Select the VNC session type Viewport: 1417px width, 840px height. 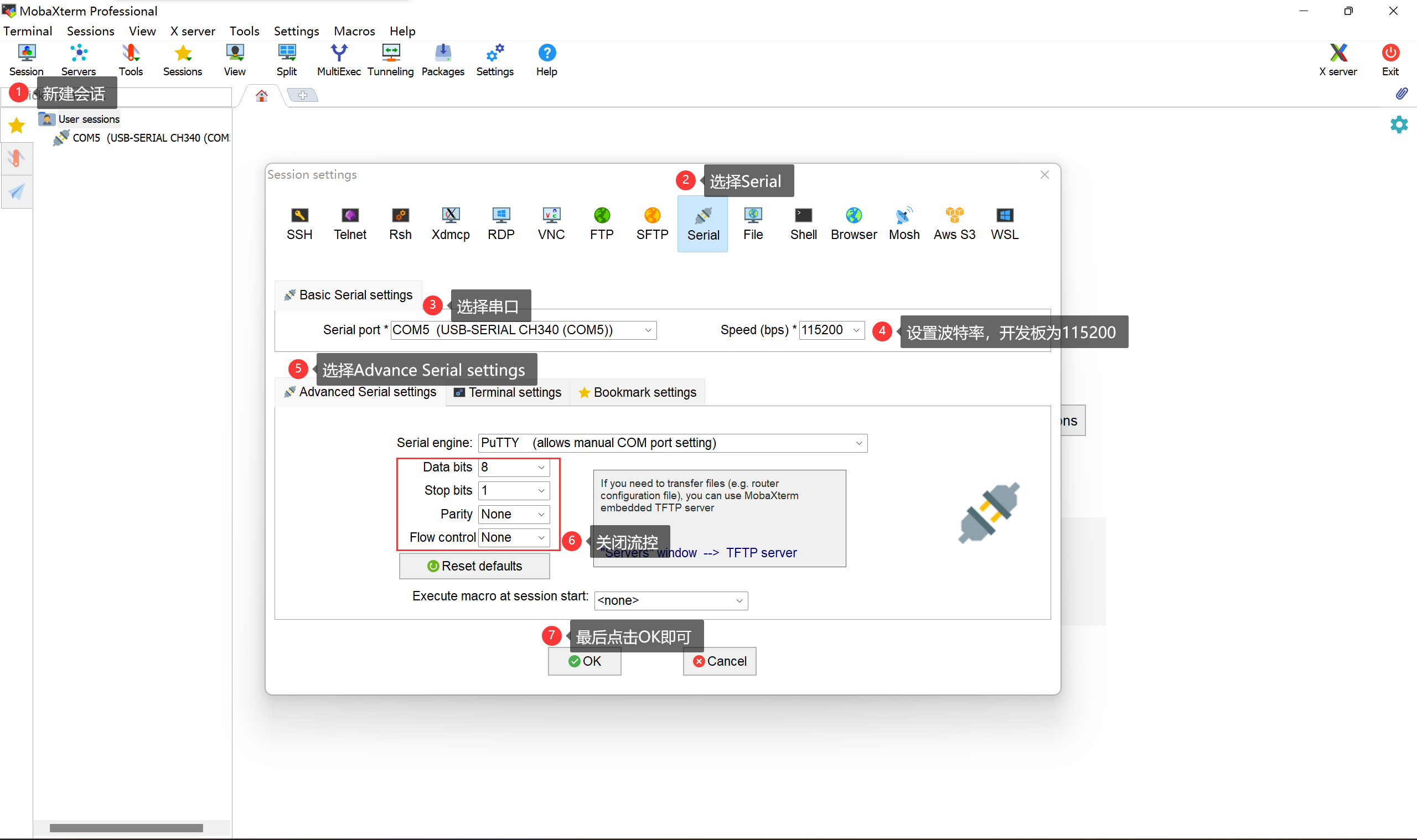click(x=551, y=223)
